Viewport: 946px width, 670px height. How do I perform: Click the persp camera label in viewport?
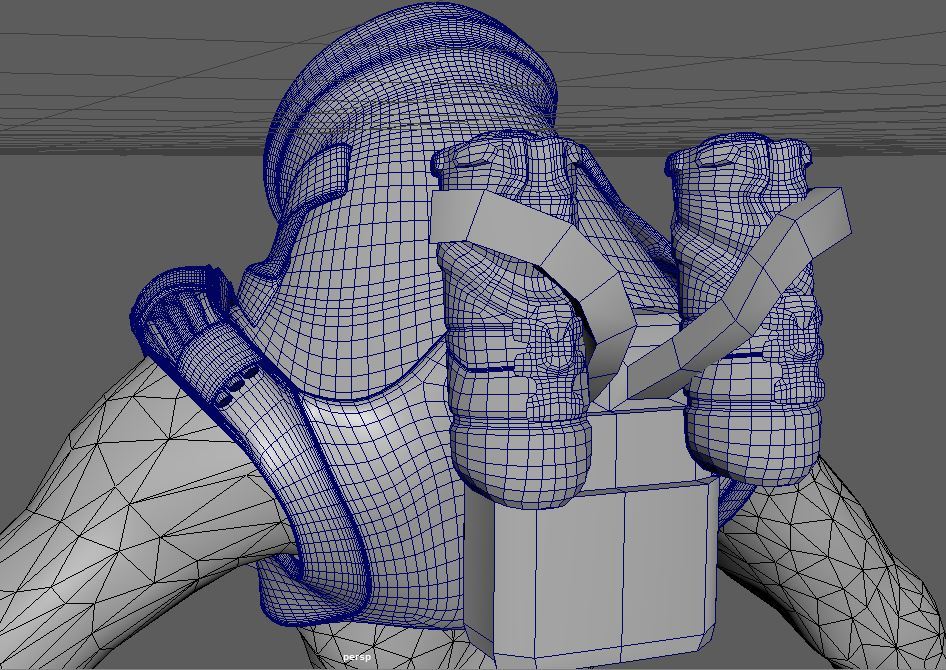pyautogui.click(x=357, y=657)
